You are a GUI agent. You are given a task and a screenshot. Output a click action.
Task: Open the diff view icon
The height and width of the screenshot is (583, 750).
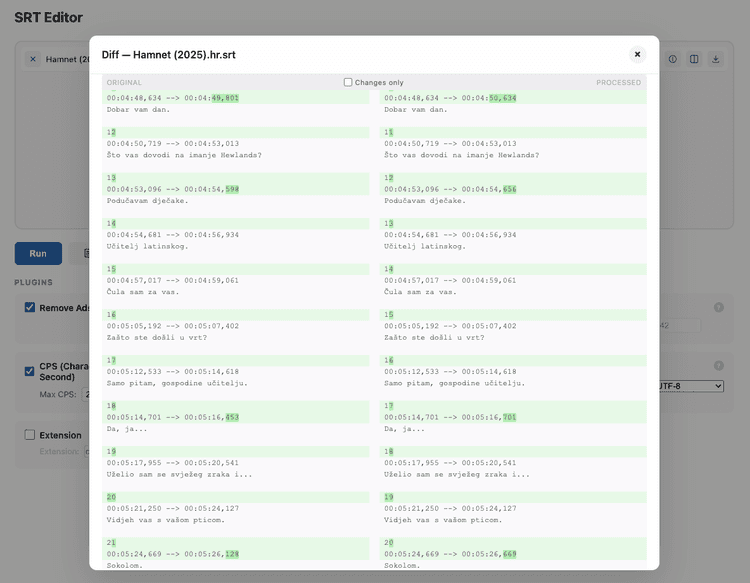coord(694,59)
